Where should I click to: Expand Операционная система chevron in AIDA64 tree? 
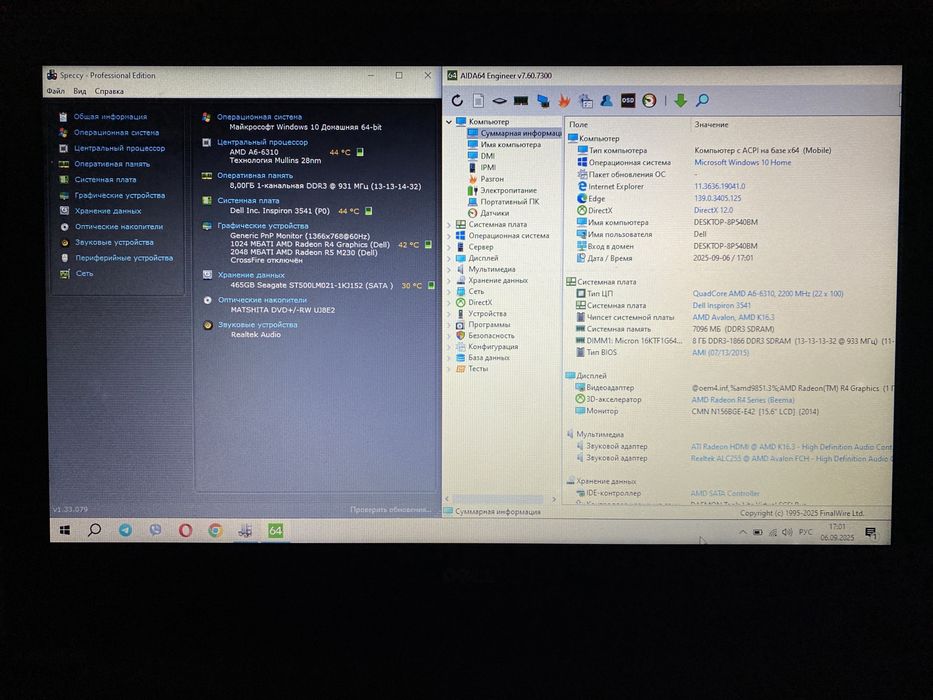(x=449, y=236)
